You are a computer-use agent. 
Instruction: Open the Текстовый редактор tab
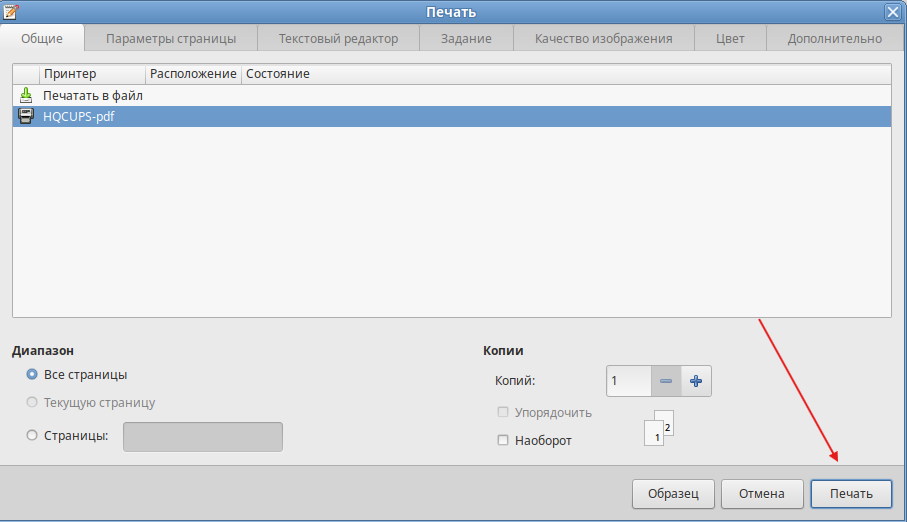pyautogui.click(x=338, y=39)
